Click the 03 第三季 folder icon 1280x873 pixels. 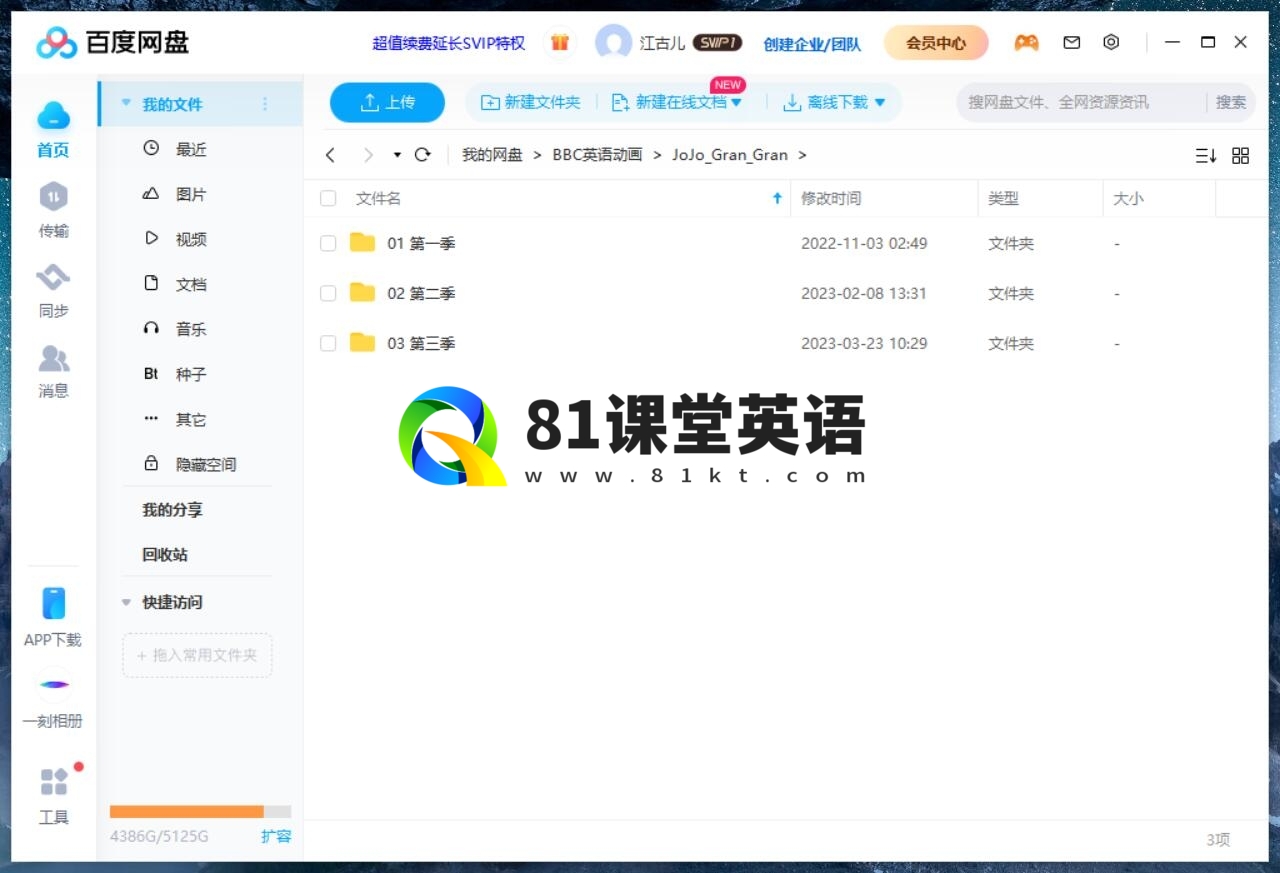click(x=362, y=342)
